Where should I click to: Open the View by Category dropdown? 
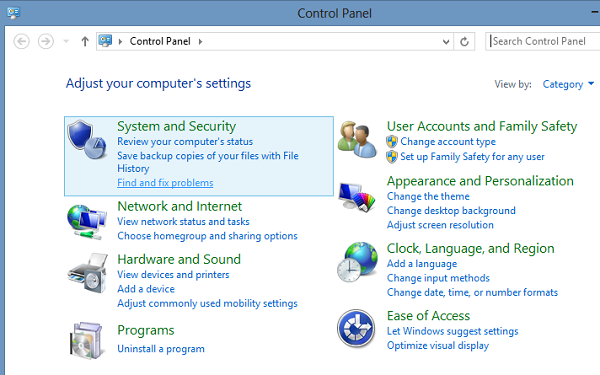click(568, 84)
